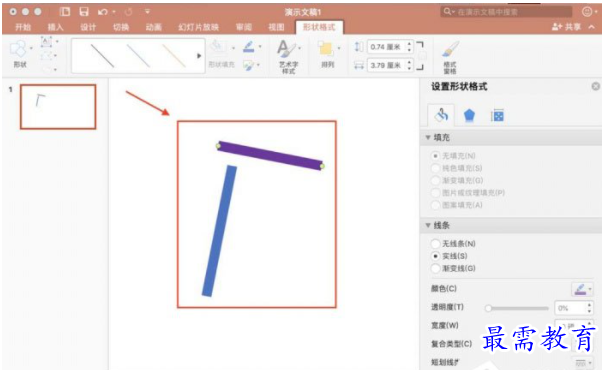The image size is (604, 370).
Task: Open the 形状填充 dropdown arrow
Action: click(x=233, y=48)
